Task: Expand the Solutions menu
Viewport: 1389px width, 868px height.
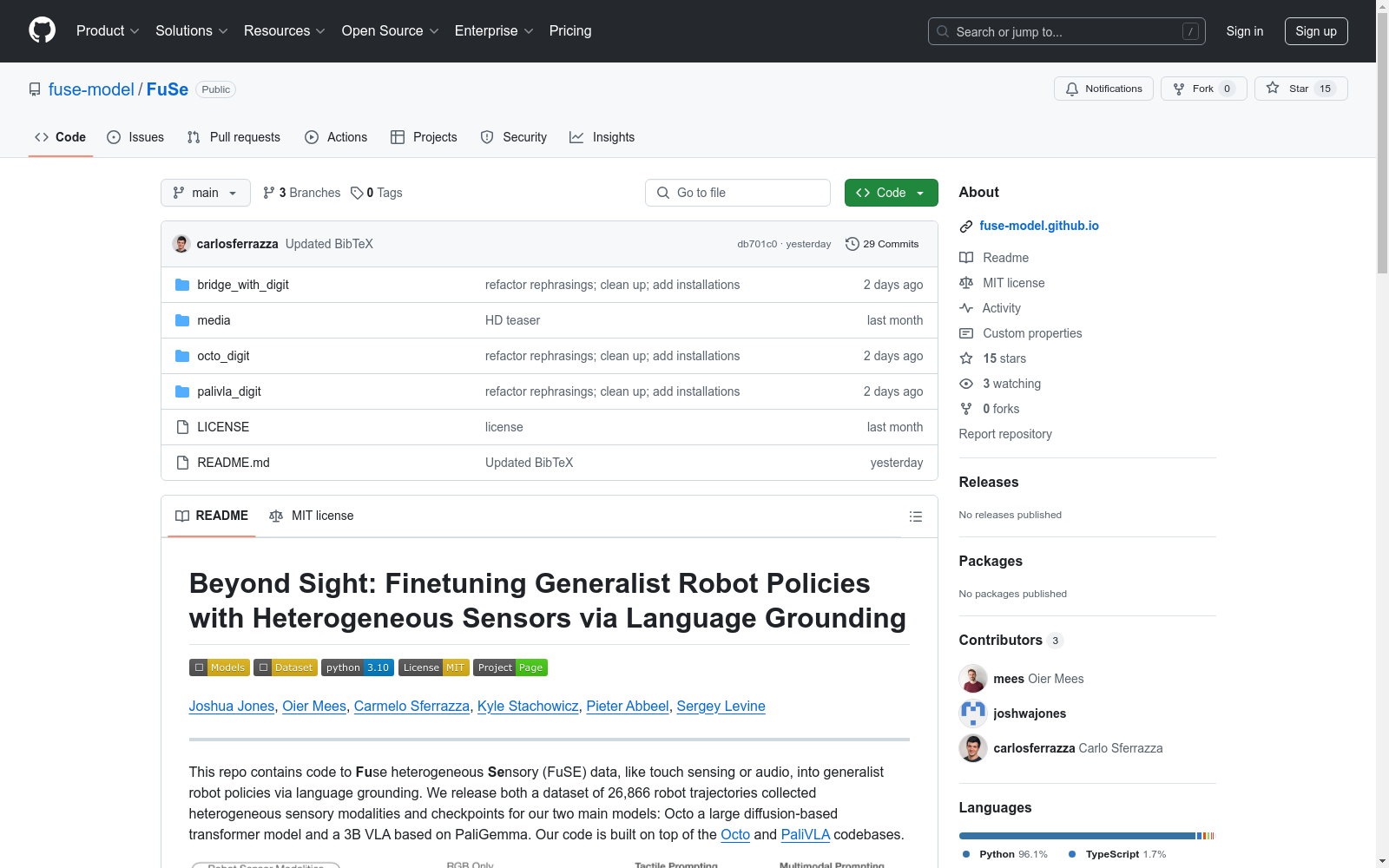Action: point(192,30)
